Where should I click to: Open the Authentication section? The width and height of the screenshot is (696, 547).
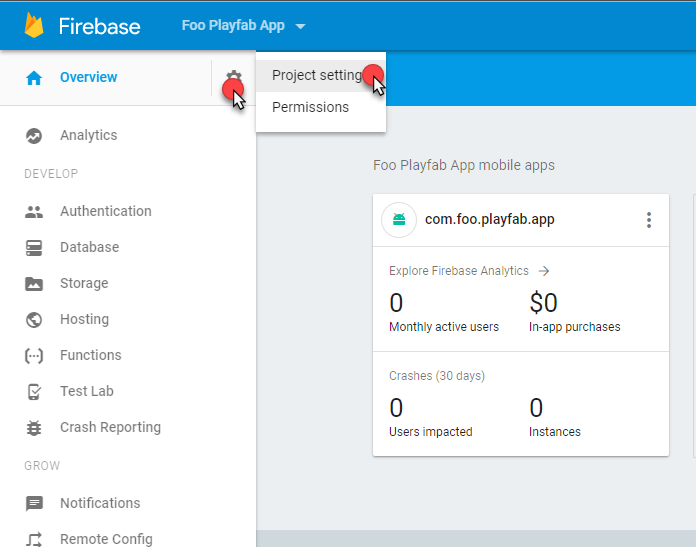click(106, 211)
